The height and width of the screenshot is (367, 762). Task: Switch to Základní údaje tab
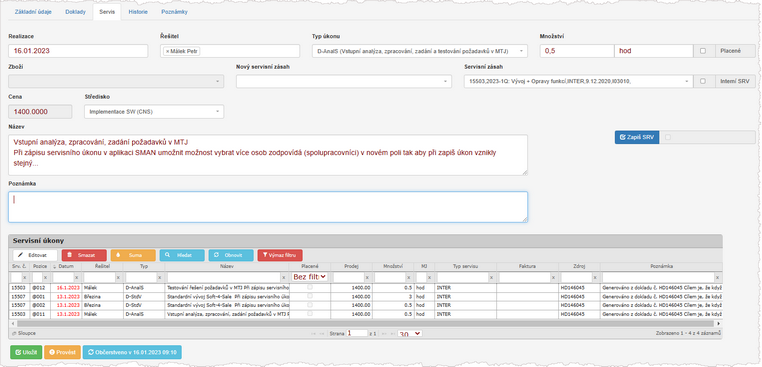[x=34, y=12]
